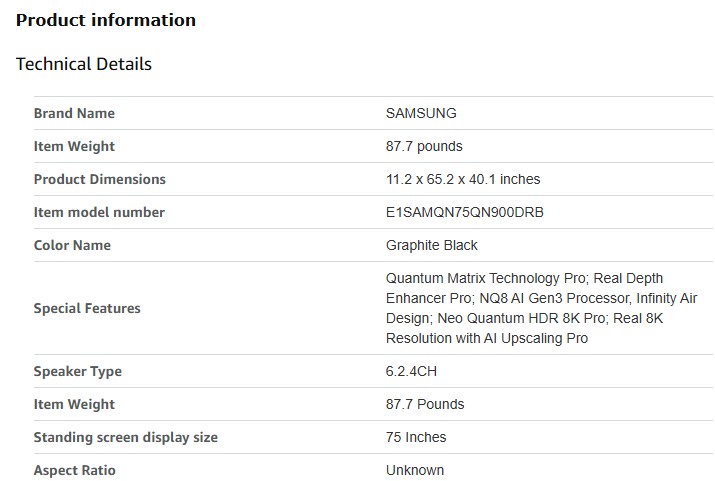Select the Color Name label

click(72, 246)
